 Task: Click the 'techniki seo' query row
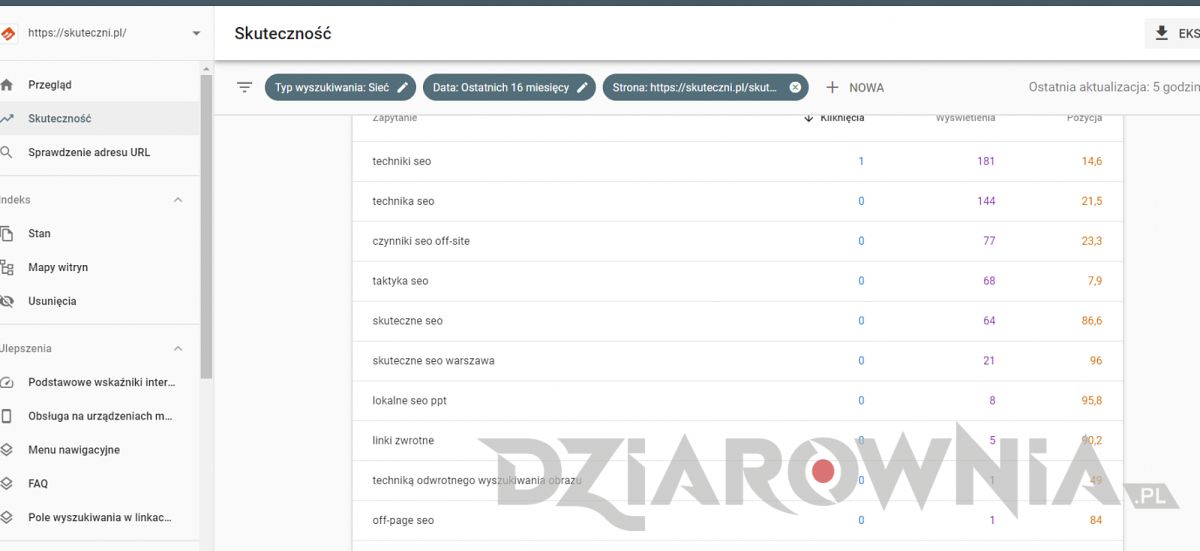[402, 161]
